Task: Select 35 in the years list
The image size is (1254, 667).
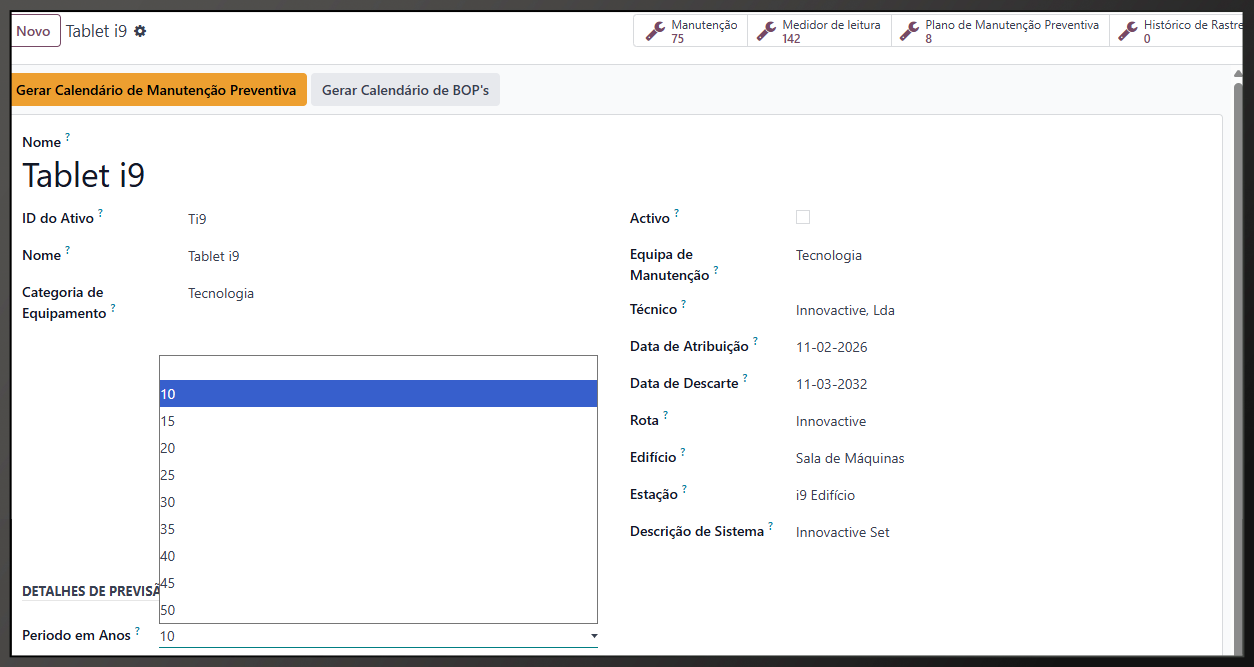Action: coord(378,529)
